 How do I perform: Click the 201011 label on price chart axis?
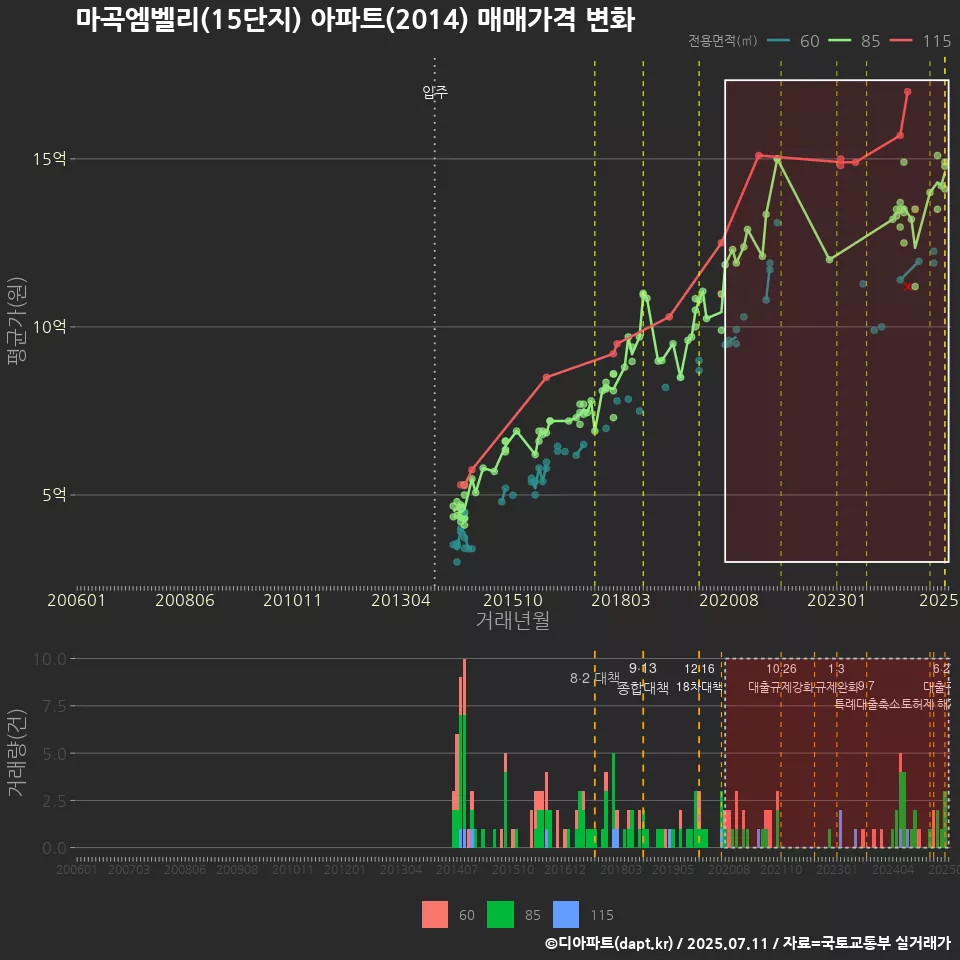point(292,600)
